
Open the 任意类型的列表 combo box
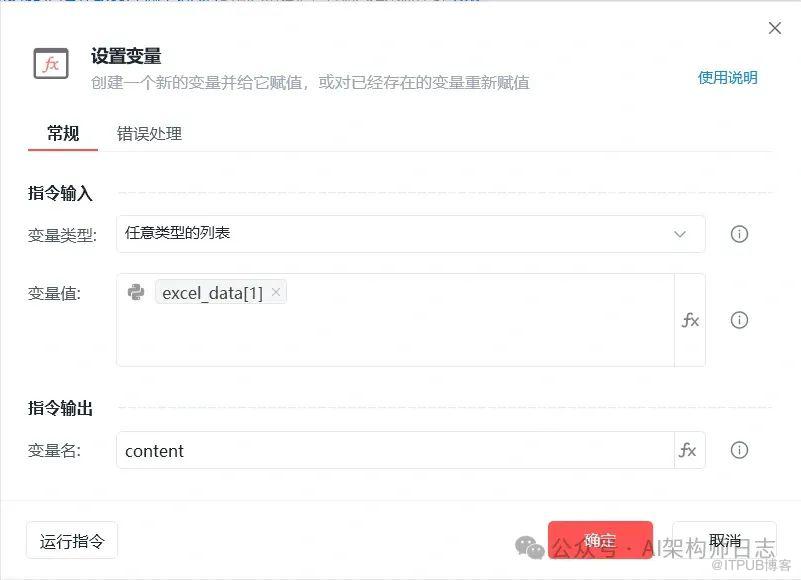(x=411, y=234)
